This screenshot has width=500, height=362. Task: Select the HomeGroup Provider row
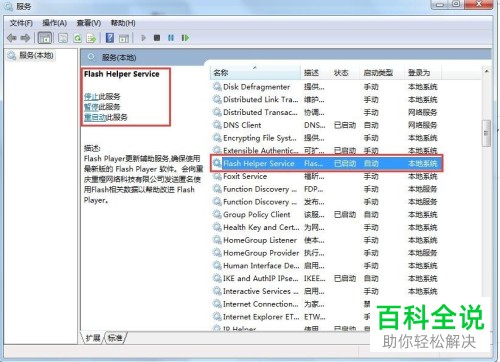[325, 253]
